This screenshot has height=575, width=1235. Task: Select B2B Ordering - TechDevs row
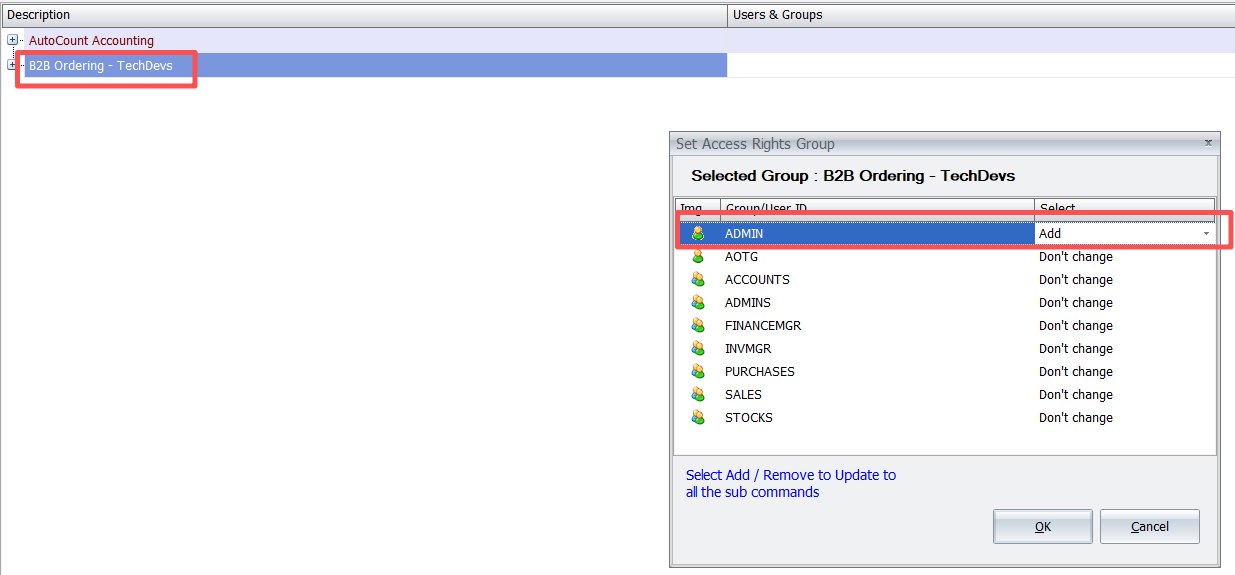[x=364, y=65]
